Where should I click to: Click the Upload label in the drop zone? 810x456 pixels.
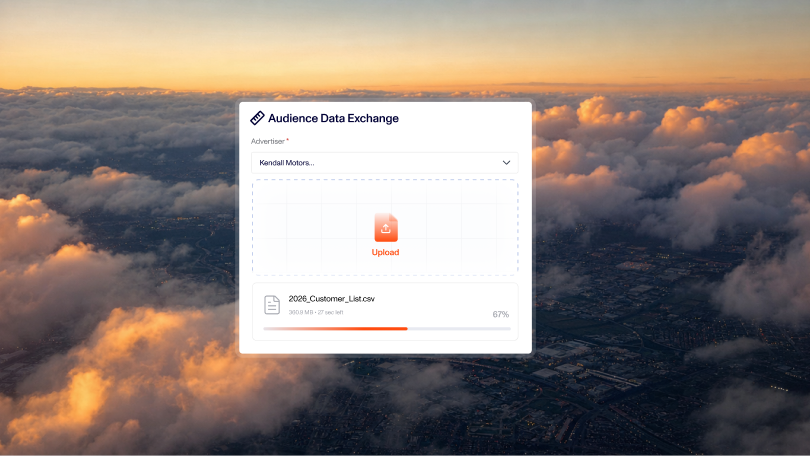pos(385,252)
